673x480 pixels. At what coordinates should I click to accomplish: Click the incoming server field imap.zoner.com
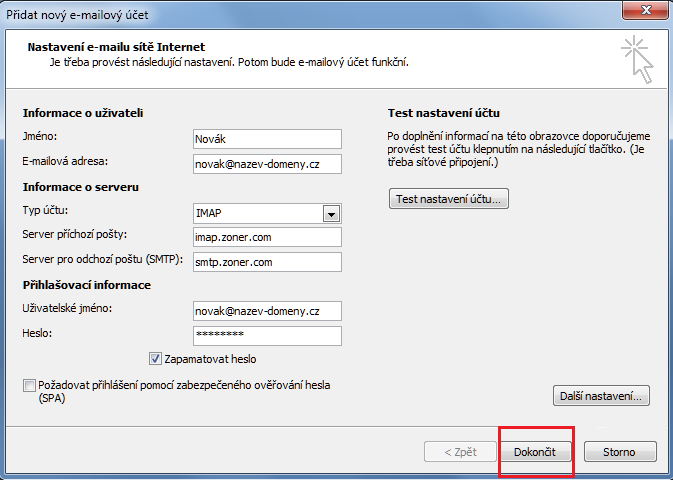267,237
